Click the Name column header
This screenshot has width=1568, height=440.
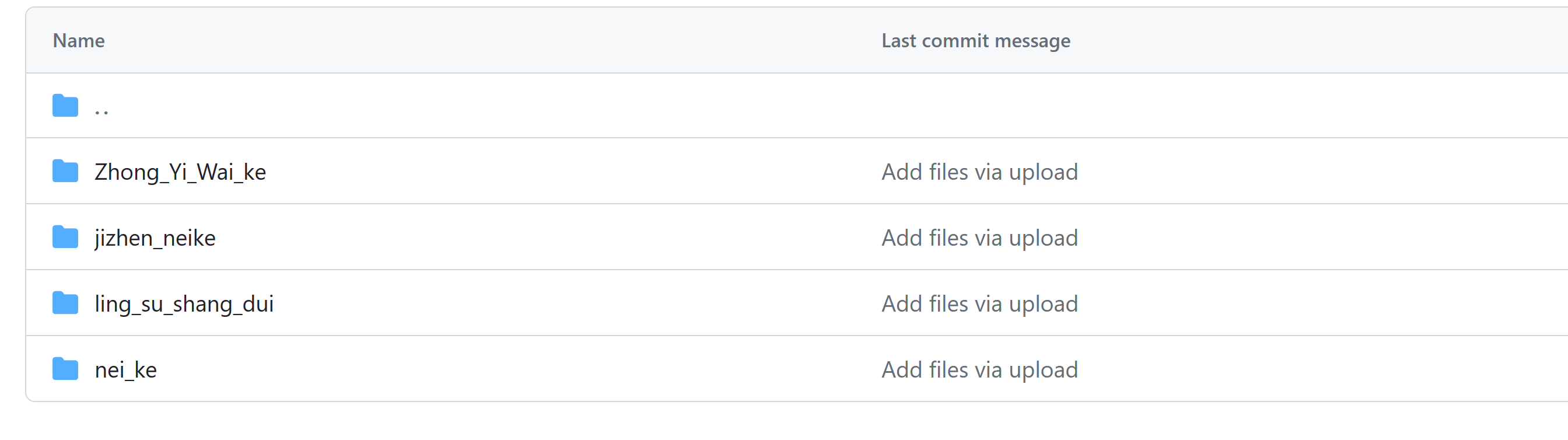79,41
